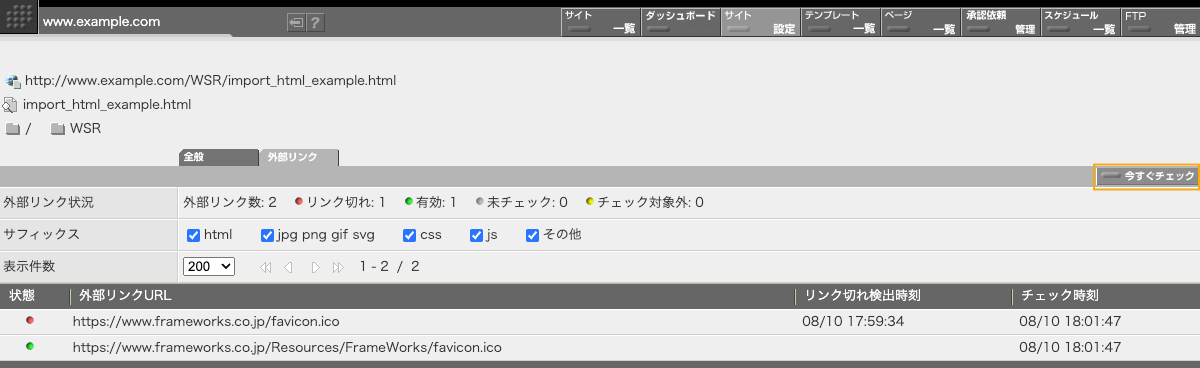
Task: Click the import_html_example.html file name
Action: (107, 104)
